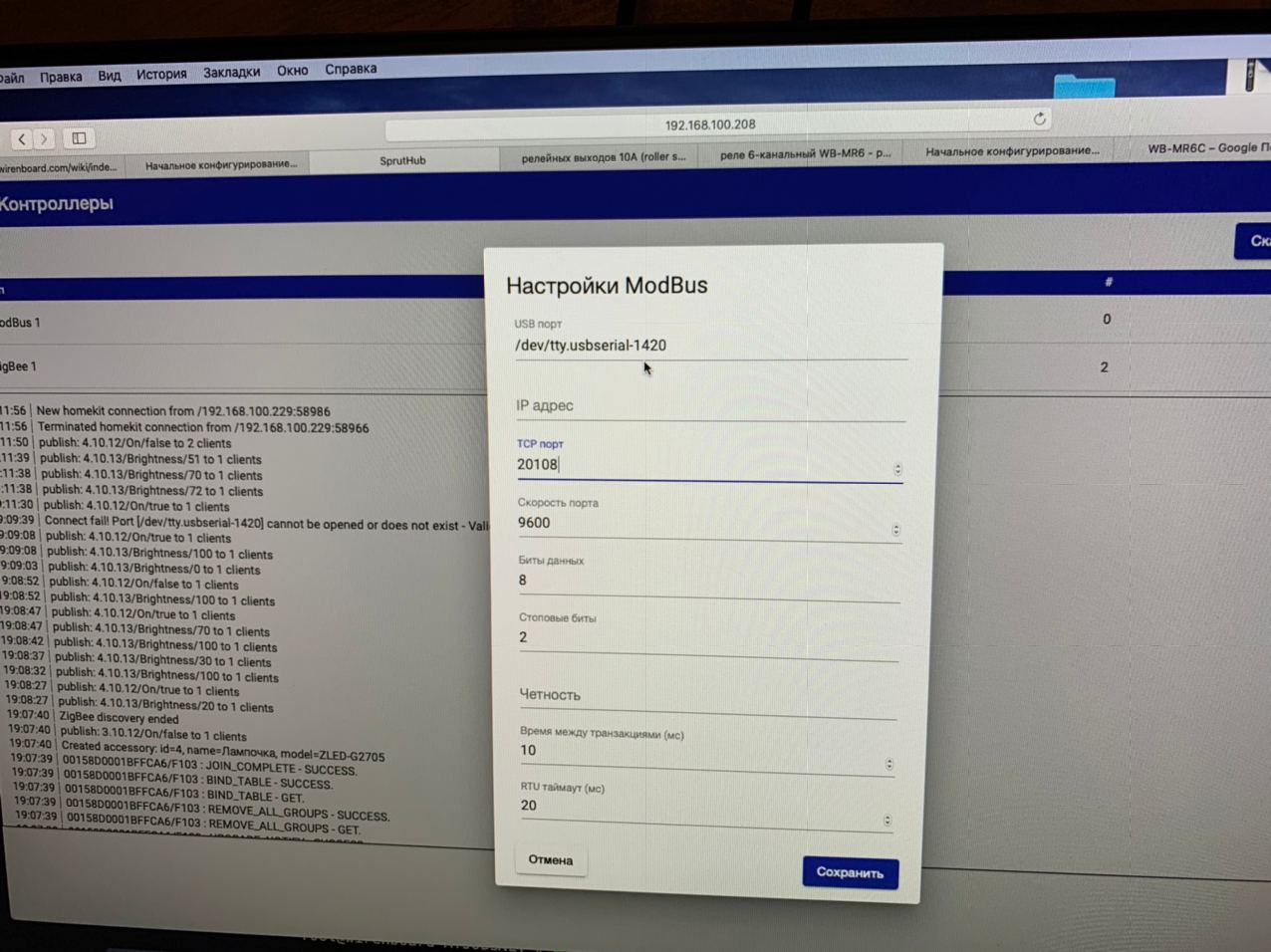The height and width of the screenshot is (952, 1271).
Task: Click the Биты данных field
Action: [708, 581]
